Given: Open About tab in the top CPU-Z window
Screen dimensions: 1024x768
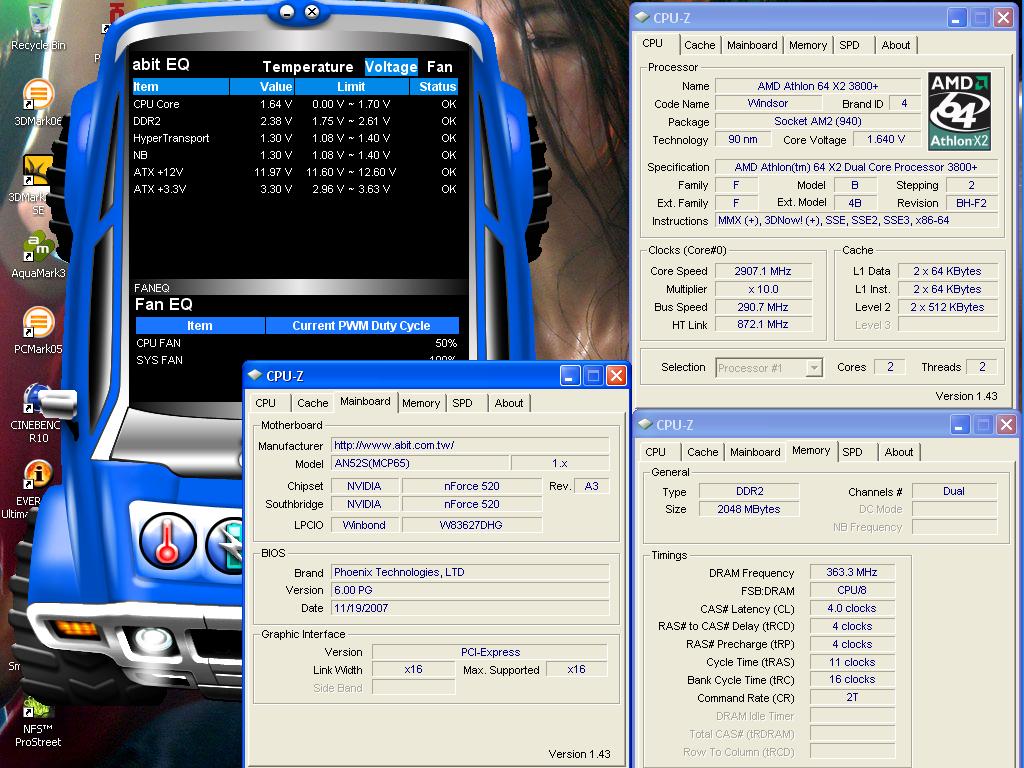Looking at the screenshot, I should coord(895,45).
